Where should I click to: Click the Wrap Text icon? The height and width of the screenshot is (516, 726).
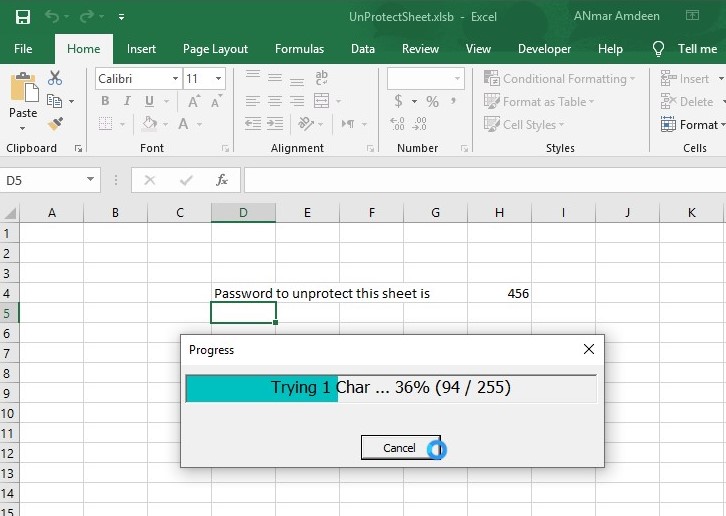click(321, 78)
